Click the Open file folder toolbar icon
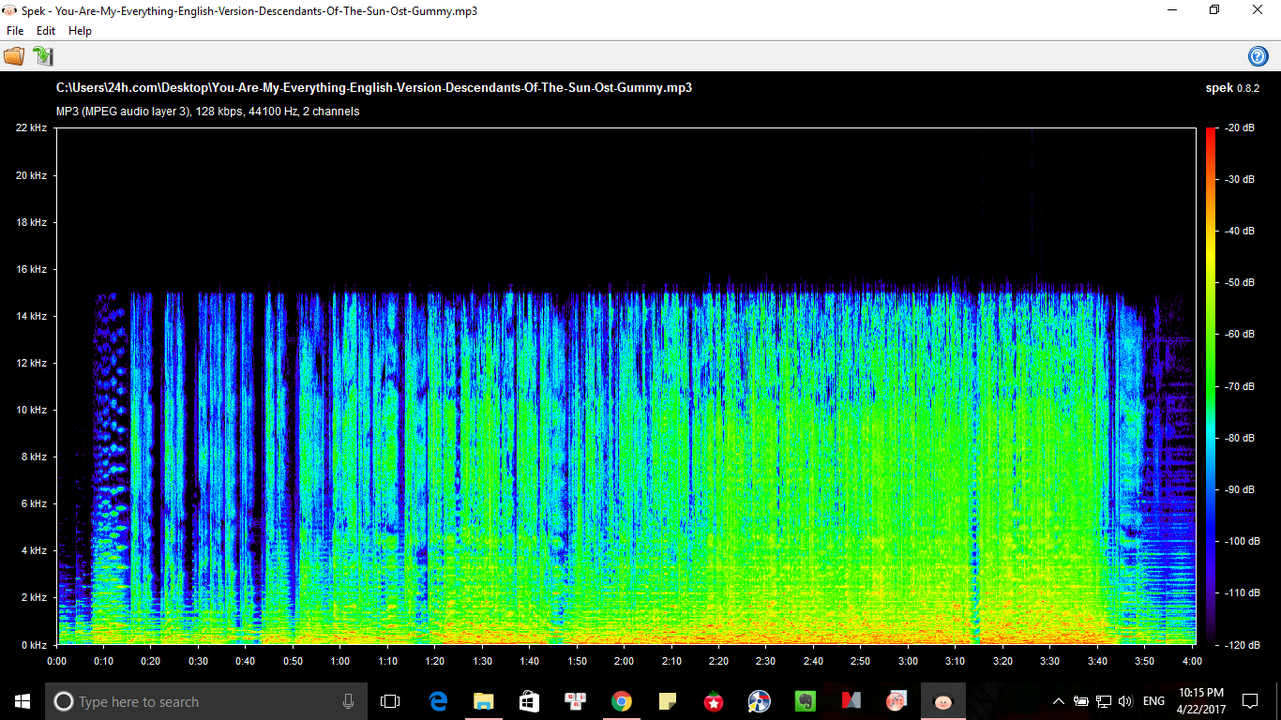Viewport: 1281px width, 720px height. click(x=14, y=56)
